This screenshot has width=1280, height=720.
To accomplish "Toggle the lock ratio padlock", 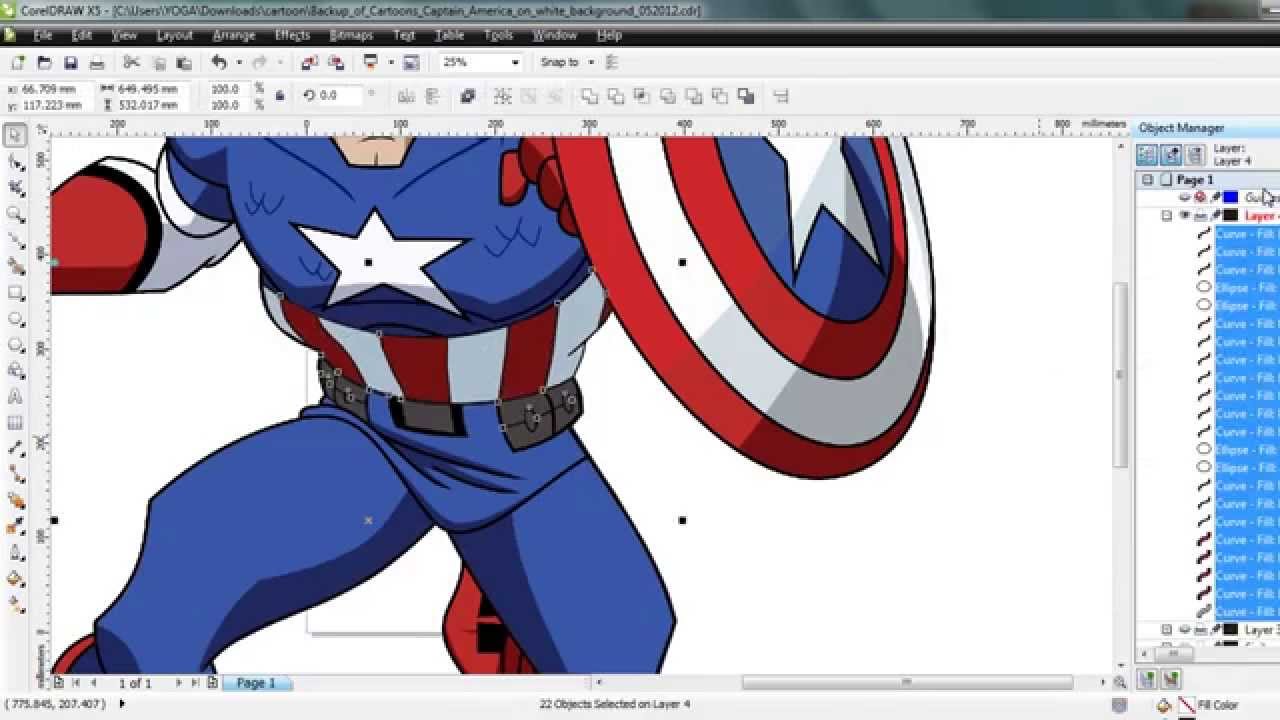I will (x=279, y=96).
